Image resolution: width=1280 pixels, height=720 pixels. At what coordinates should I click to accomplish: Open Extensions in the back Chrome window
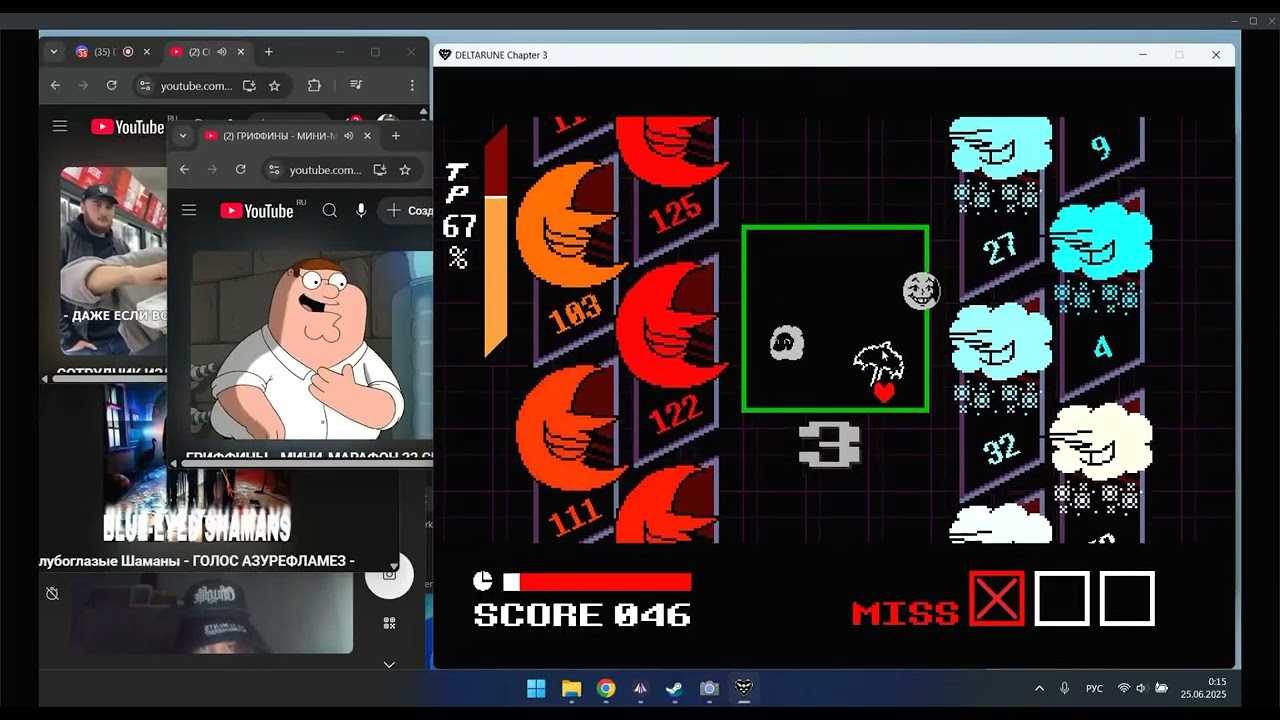tap(314, 86)
